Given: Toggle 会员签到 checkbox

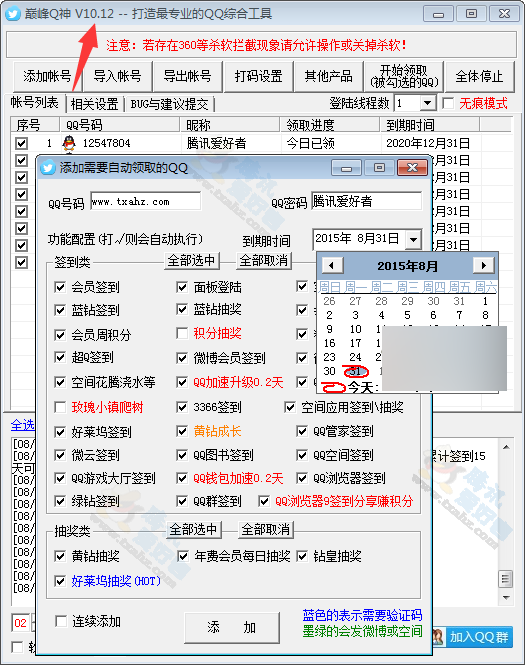Looking at the screenshot, I should [x=60, y=287].
